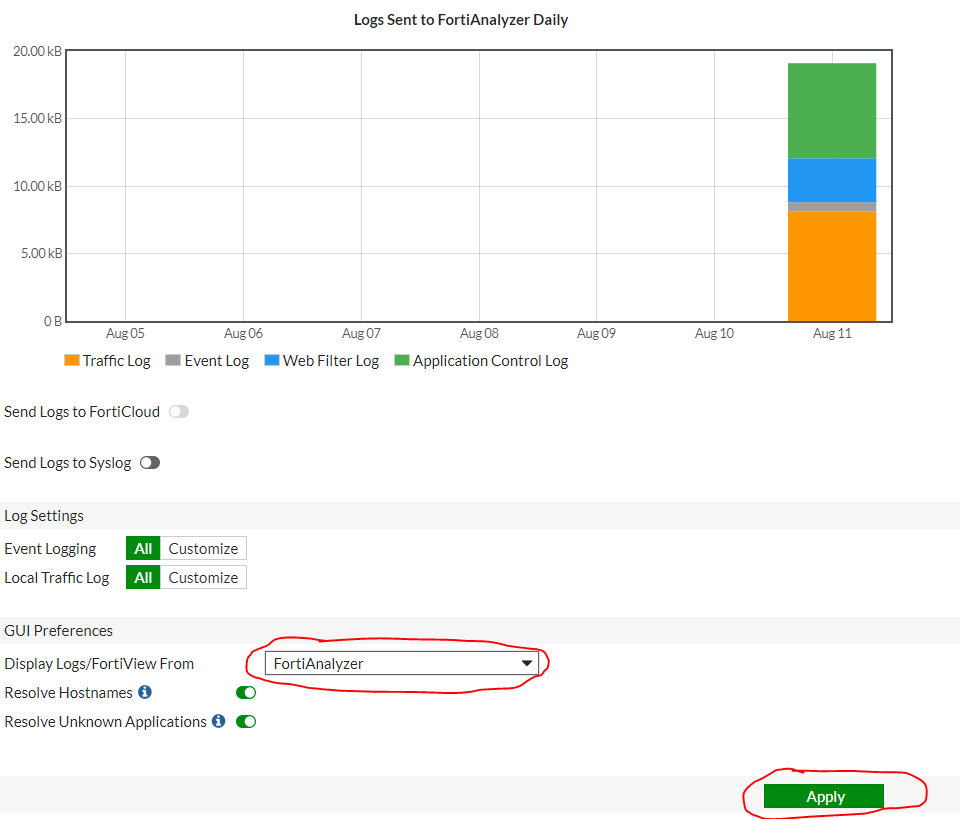Disable the Resolve Hostnames toggle
The height and width of the screenshot is (819, 960).
tap(246, 692)
